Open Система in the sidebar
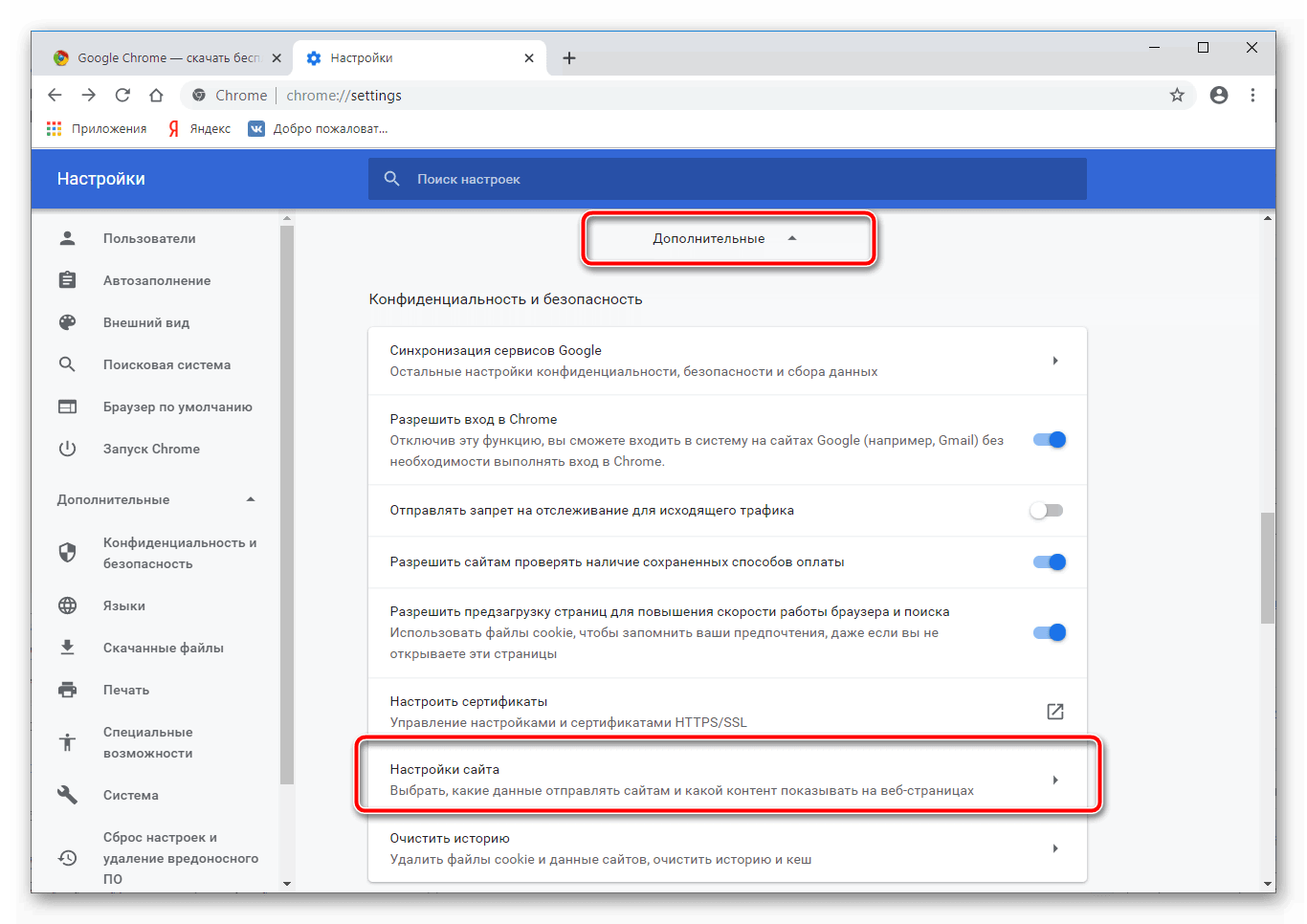The width and height of the screenshot is (1307, 924). click(131, 795)
